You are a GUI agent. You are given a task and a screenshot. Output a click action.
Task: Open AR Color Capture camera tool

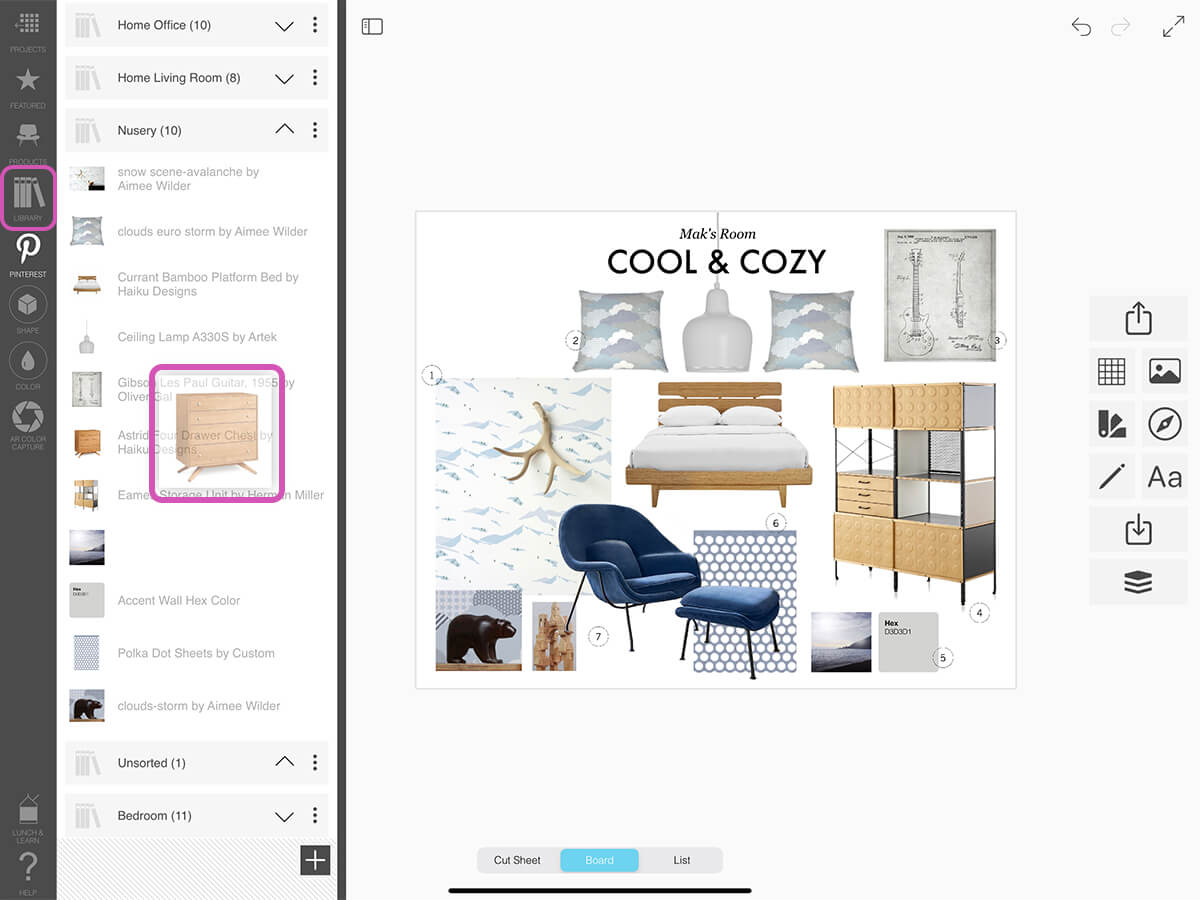[x=28, y=424]
